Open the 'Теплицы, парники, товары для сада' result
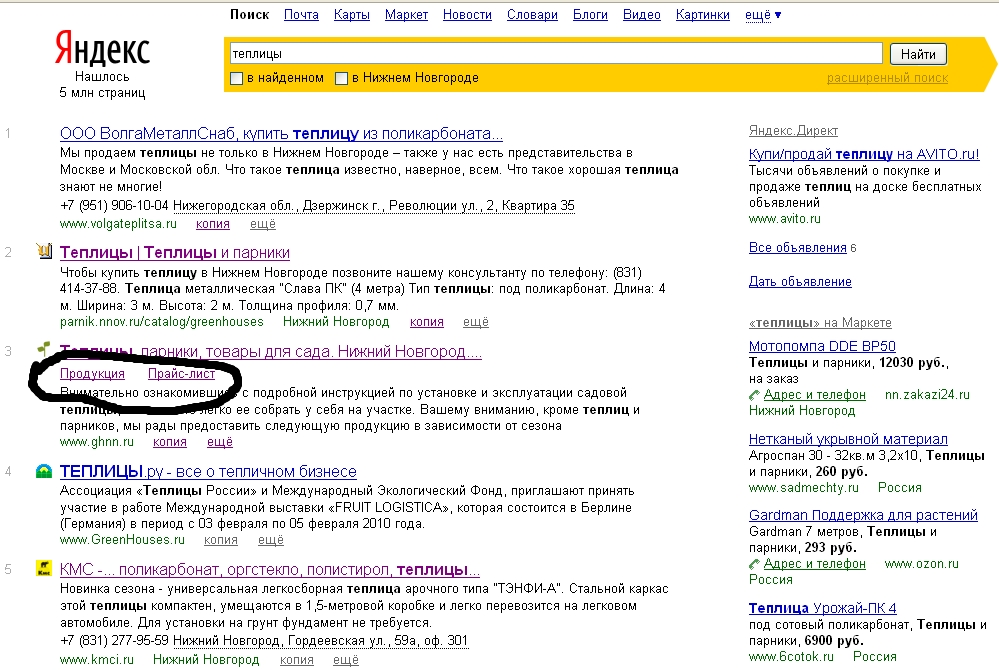Image resolution: width=999 pixels, height=670 pixels. tap(271, 352)
